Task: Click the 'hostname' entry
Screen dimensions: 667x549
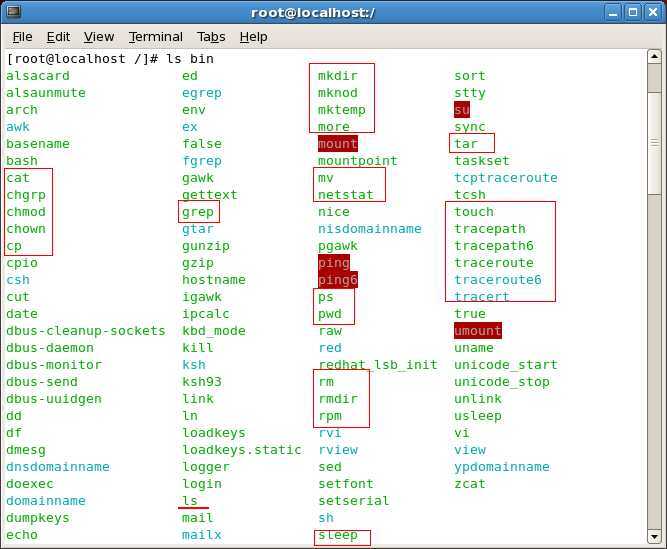Action: point(214,280)
